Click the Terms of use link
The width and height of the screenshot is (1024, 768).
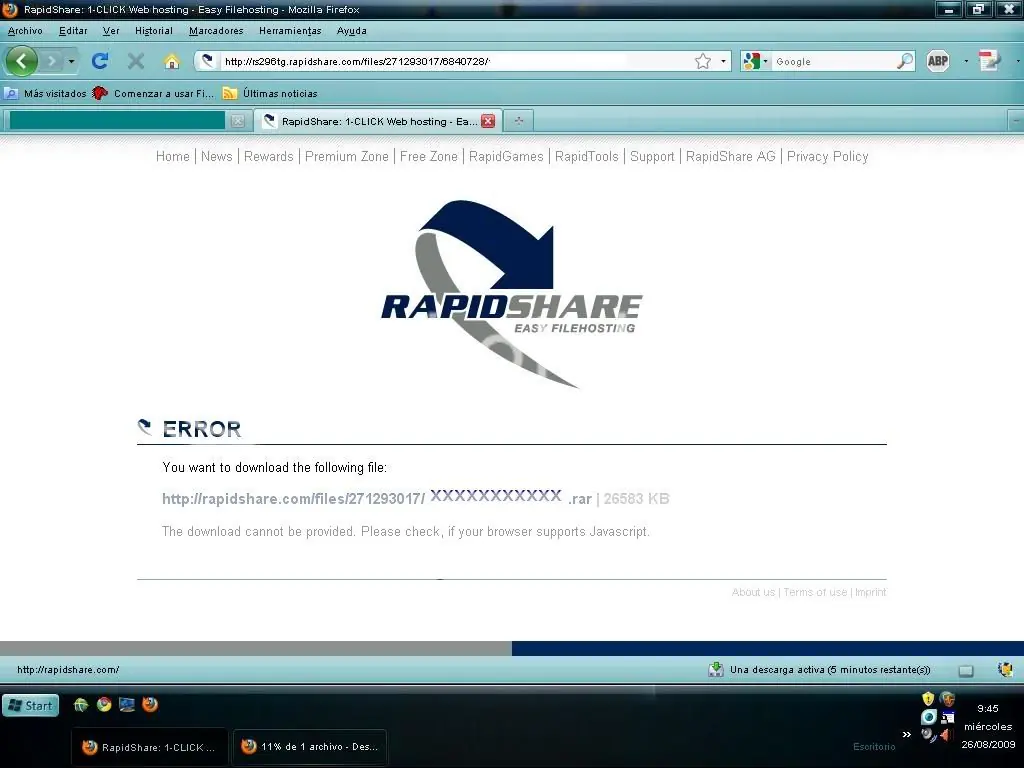[814, 592]
